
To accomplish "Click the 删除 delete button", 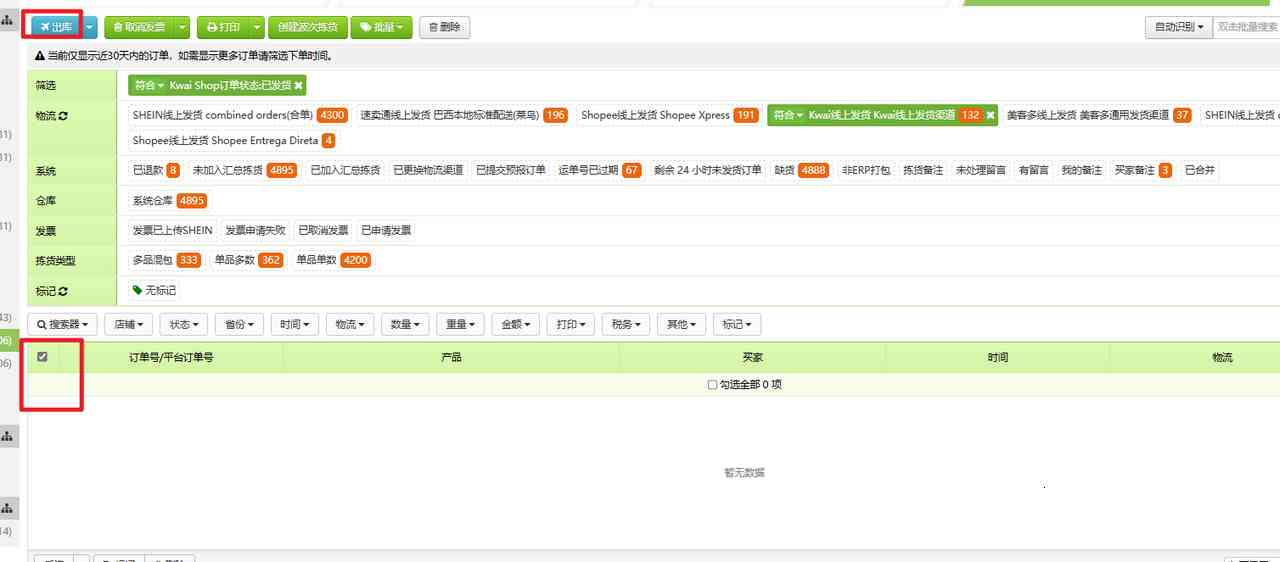I will pyautogui.click(x=444, y=27).
